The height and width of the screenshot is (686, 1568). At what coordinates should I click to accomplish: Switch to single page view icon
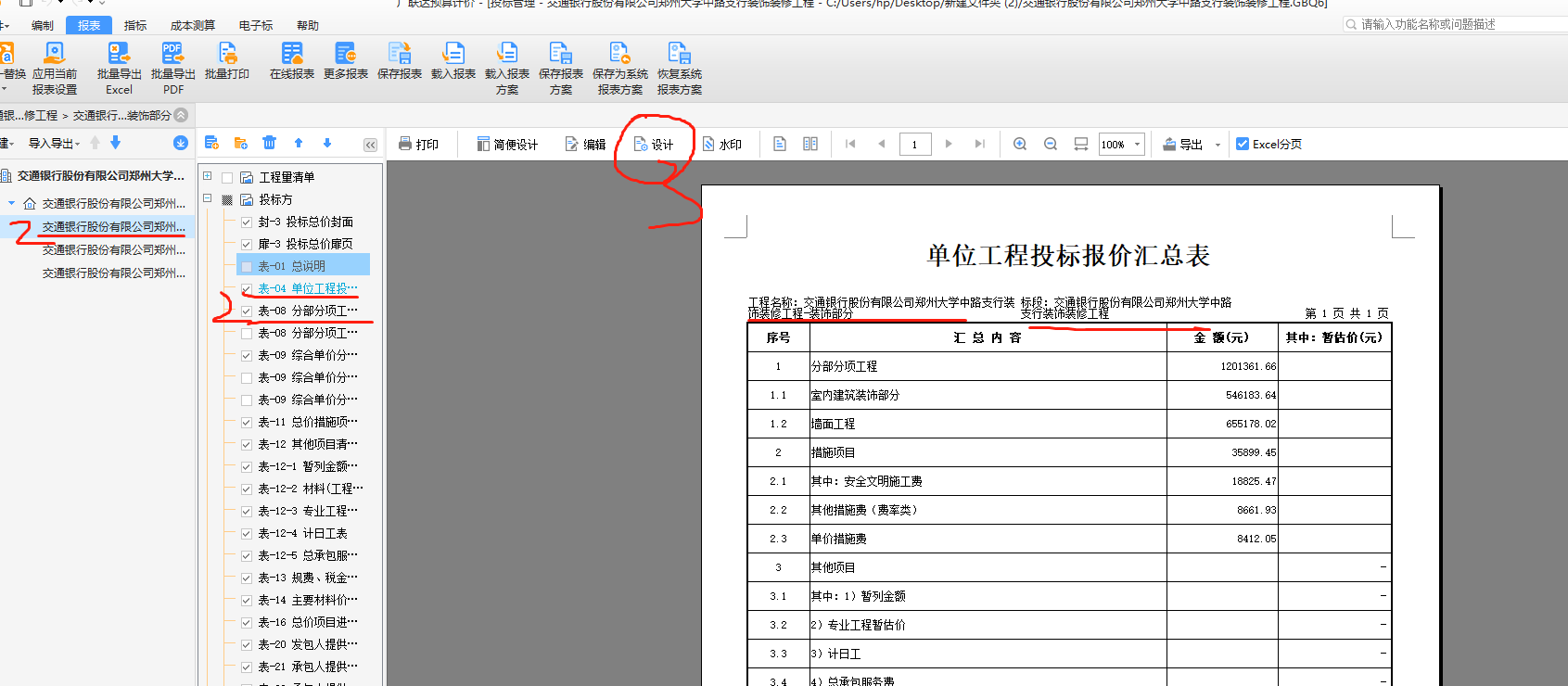pos(780,144)
